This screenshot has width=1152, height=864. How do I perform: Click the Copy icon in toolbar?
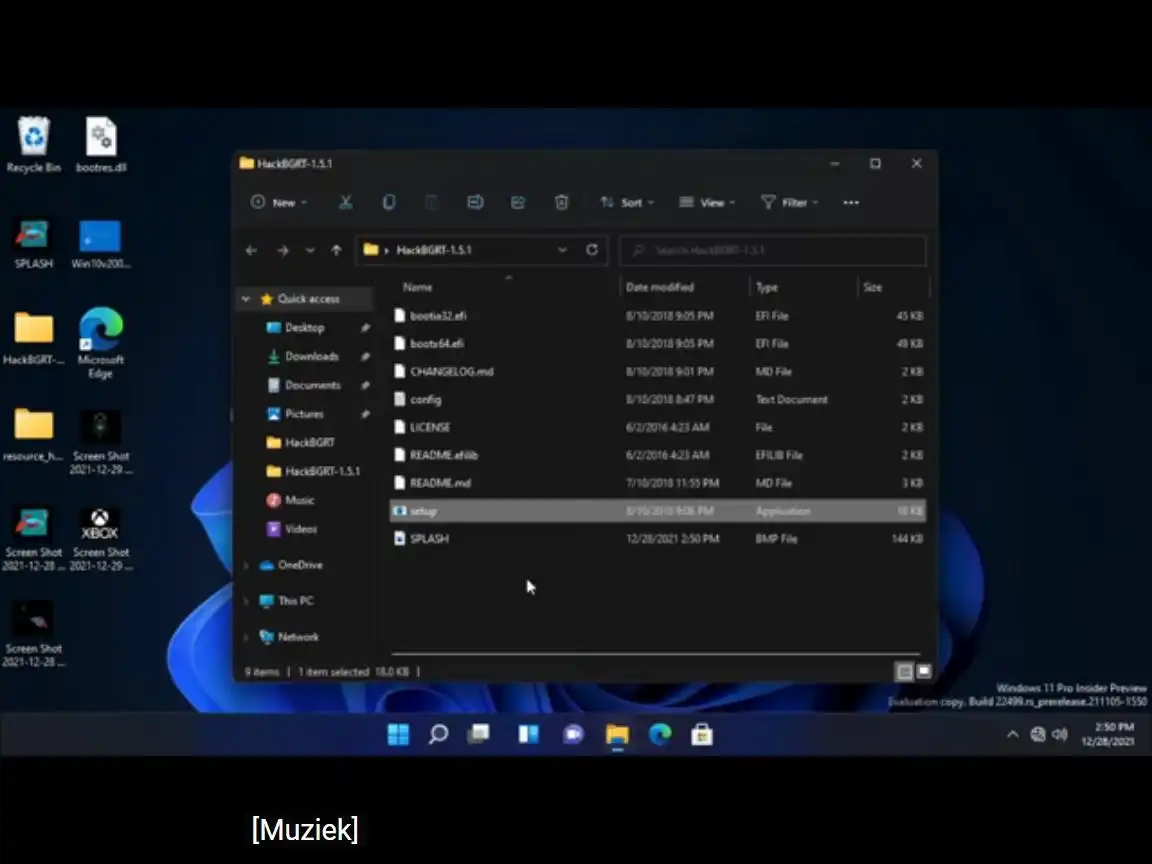[389, 202]
